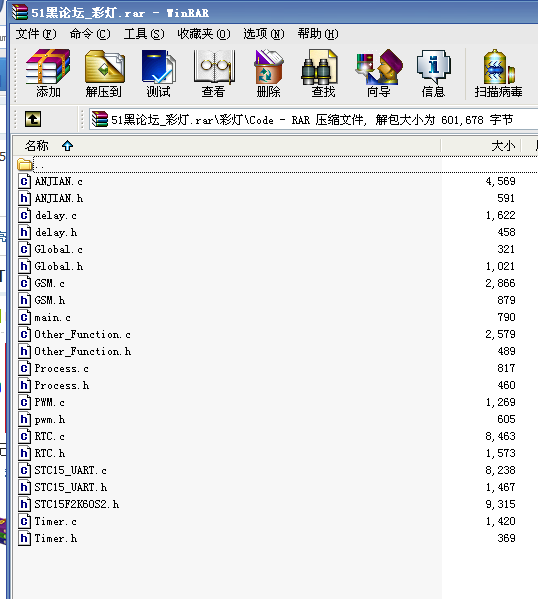Select the file name STC15_UART.c

pos(70,470)
